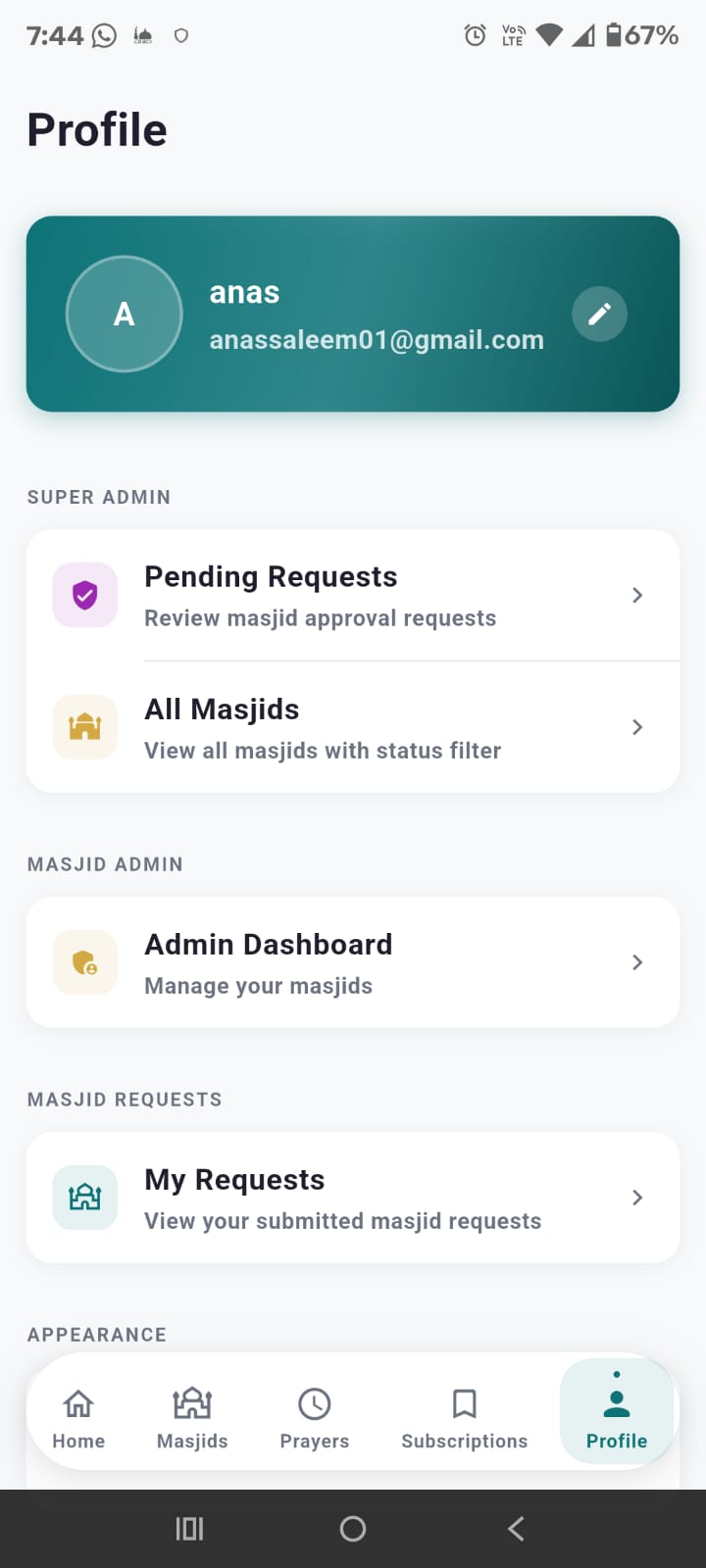Image resolution: width=706 pixels, height=1568 pixels.
Task: Tap the teal My Requests mosque icon
Action: 85,1198
